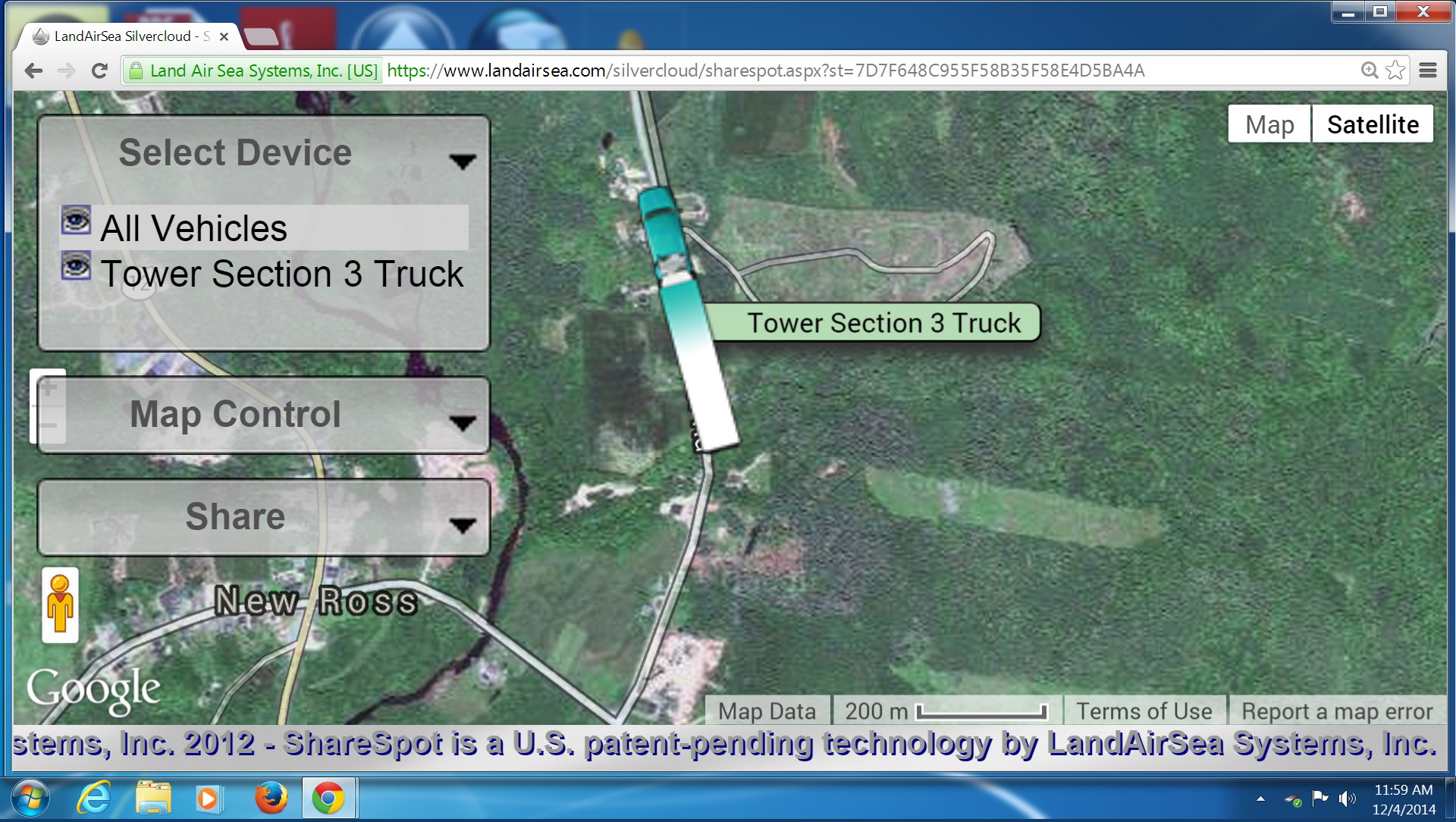Expand the Share dropdown arrow
The image size is (1456, 822).
(x=462, y=526)
